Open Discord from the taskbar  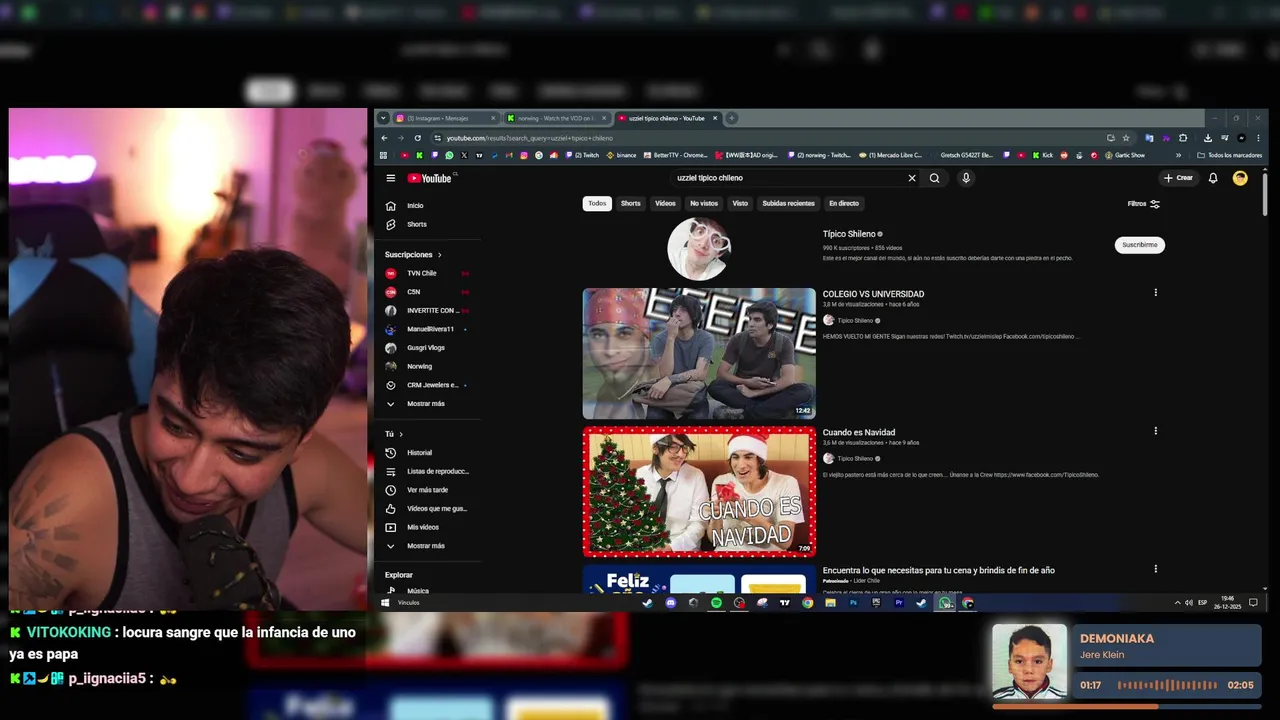pos(670,603)
